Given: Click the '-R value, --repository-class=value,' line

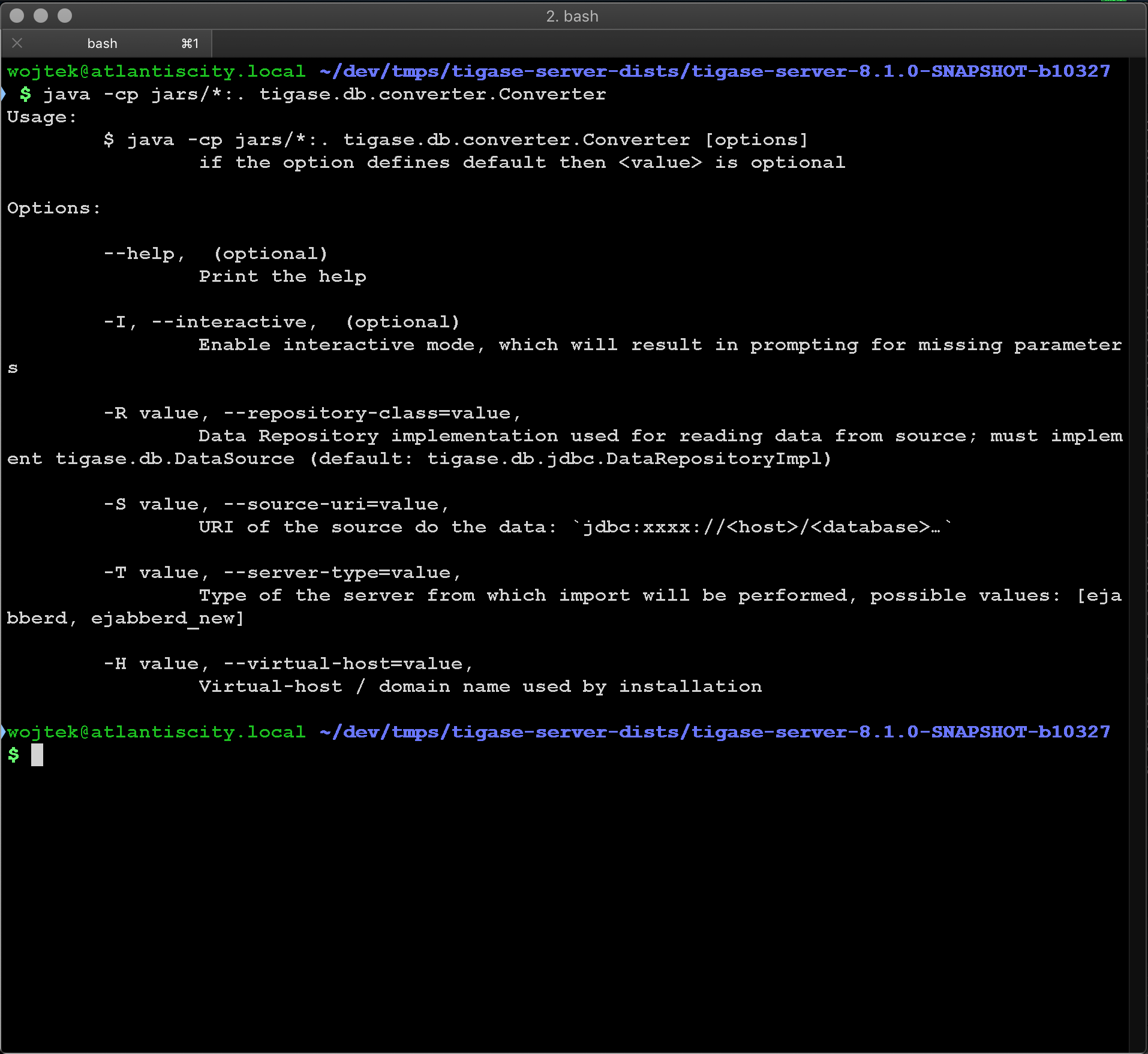Looking at the screenshot, I should [x=312, y=413].
